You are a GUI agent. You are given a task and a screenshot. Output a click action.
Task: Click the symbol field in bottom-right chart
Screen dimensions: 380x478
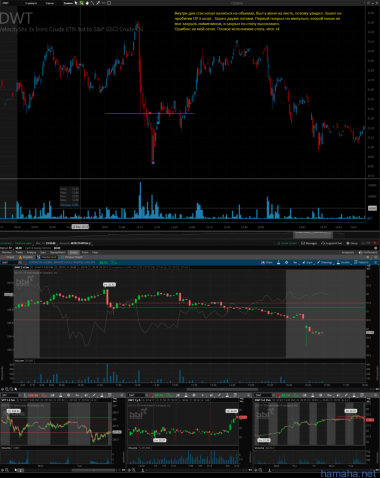click(263, 395)
